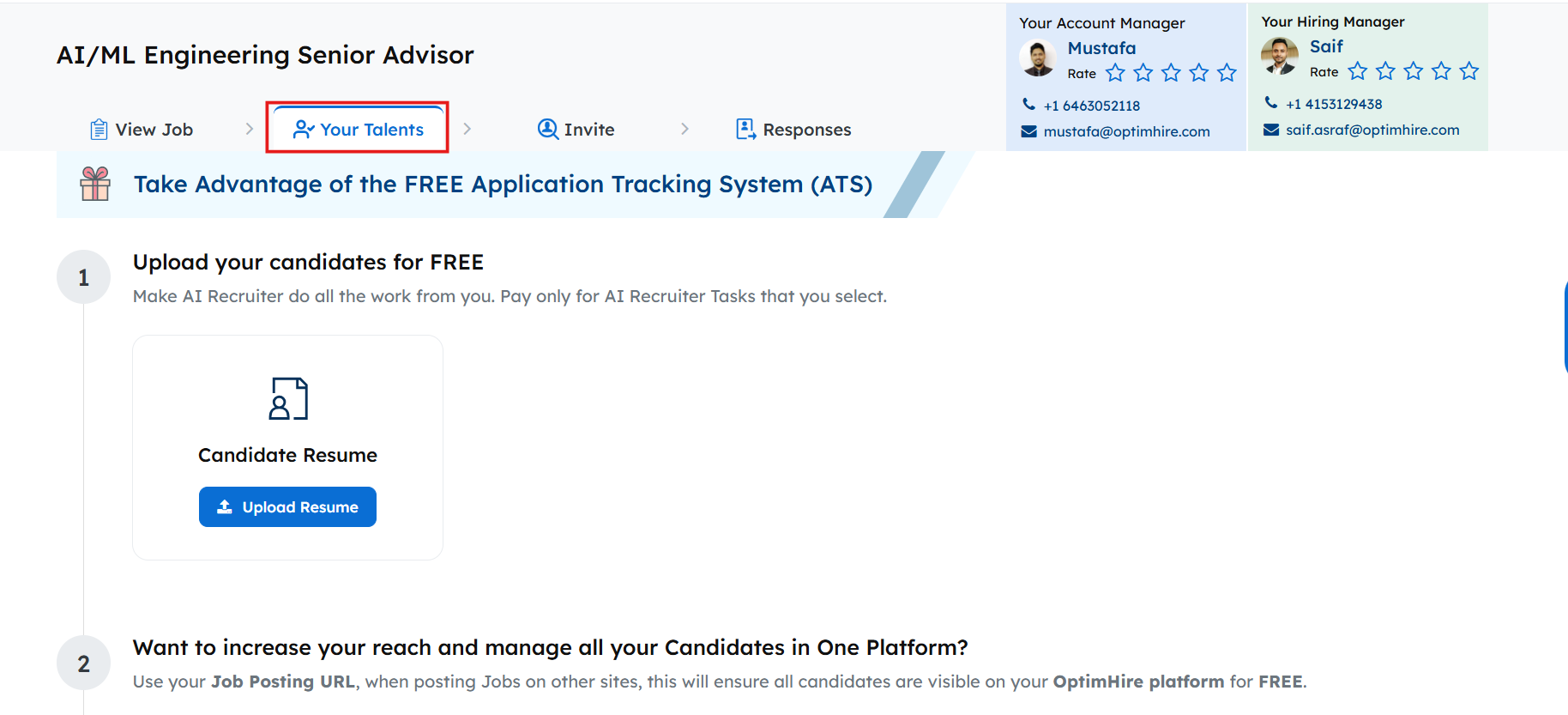
Task: Click Mustafa's phone number +1 6463052118
Action: (1091, 106)
